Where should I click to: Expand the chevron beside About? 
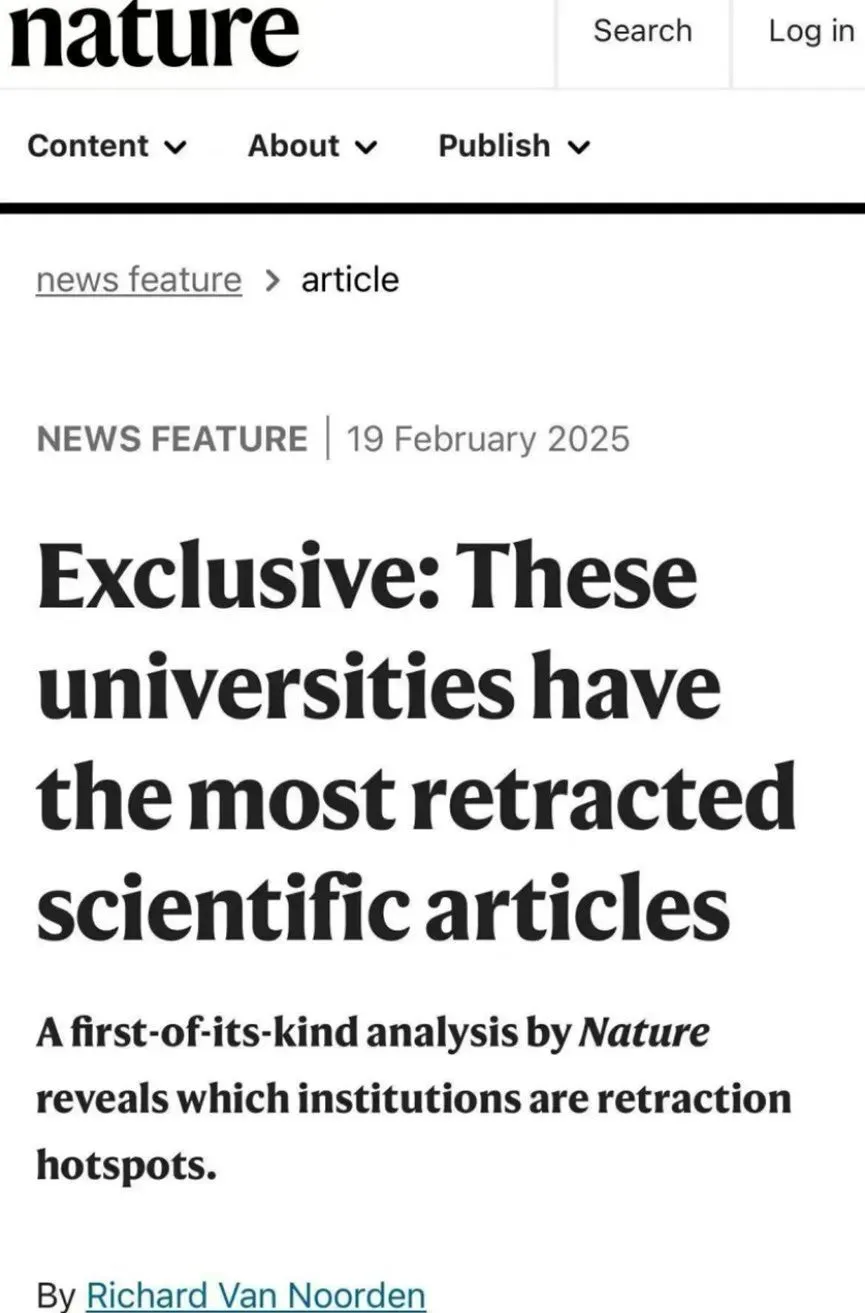pyautogui.click(x=366, y=148)
